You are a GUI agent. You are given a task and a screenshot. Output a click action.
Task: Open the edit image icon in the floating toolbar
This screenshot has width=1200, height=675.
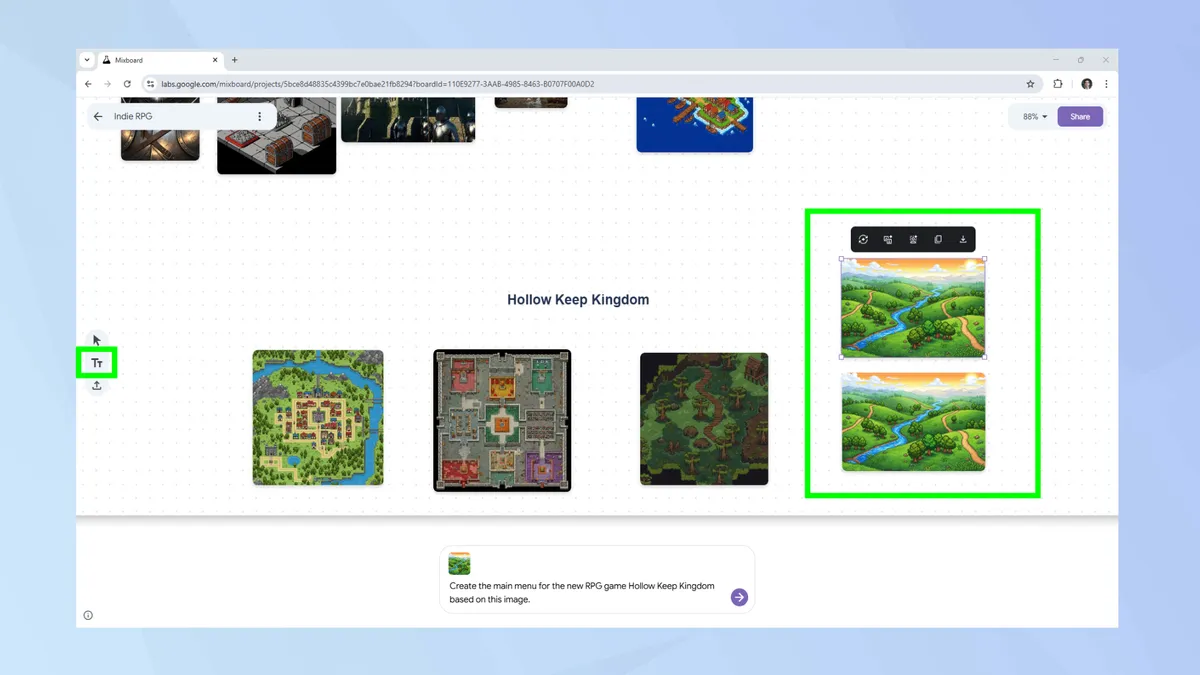(913, 239)
